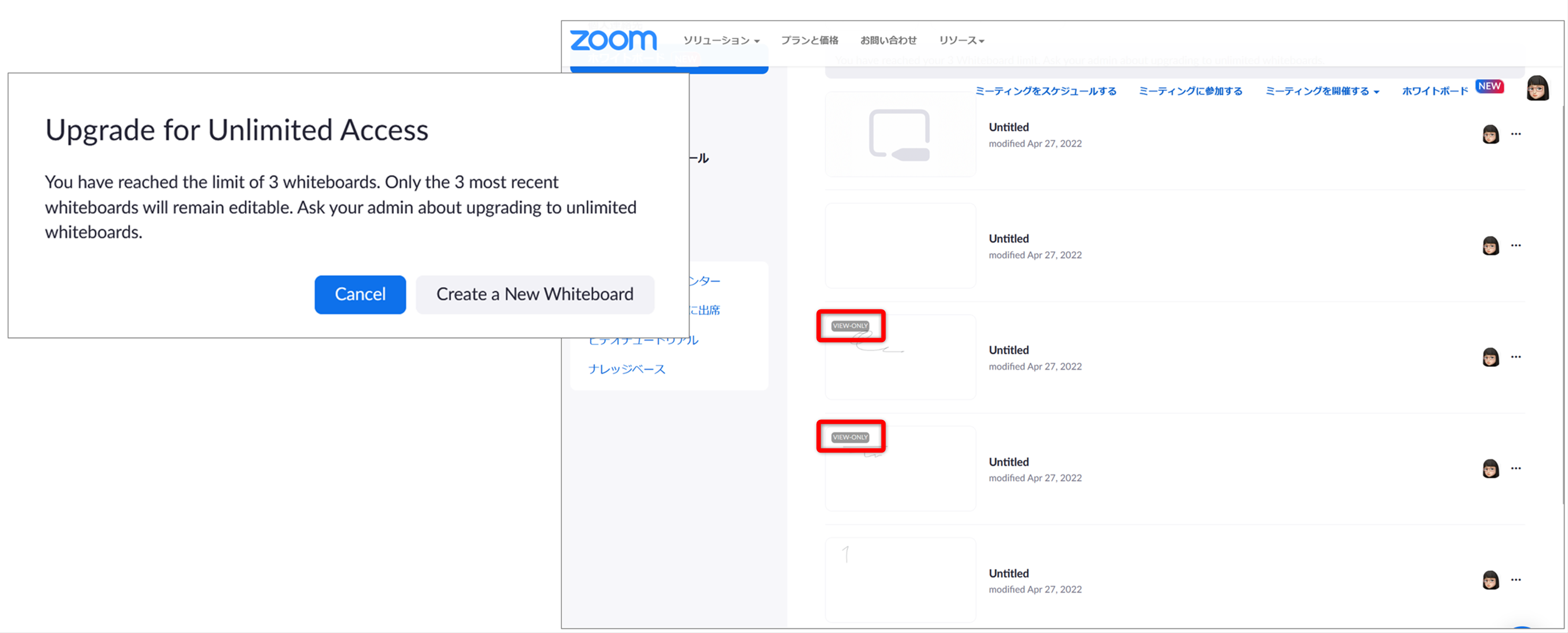Image resolution: width=1568 pixels, height=633 pixels.
Task: Click Cancel in the upgrade dialog
Action: pyautogui.click(x=360, y=294)
